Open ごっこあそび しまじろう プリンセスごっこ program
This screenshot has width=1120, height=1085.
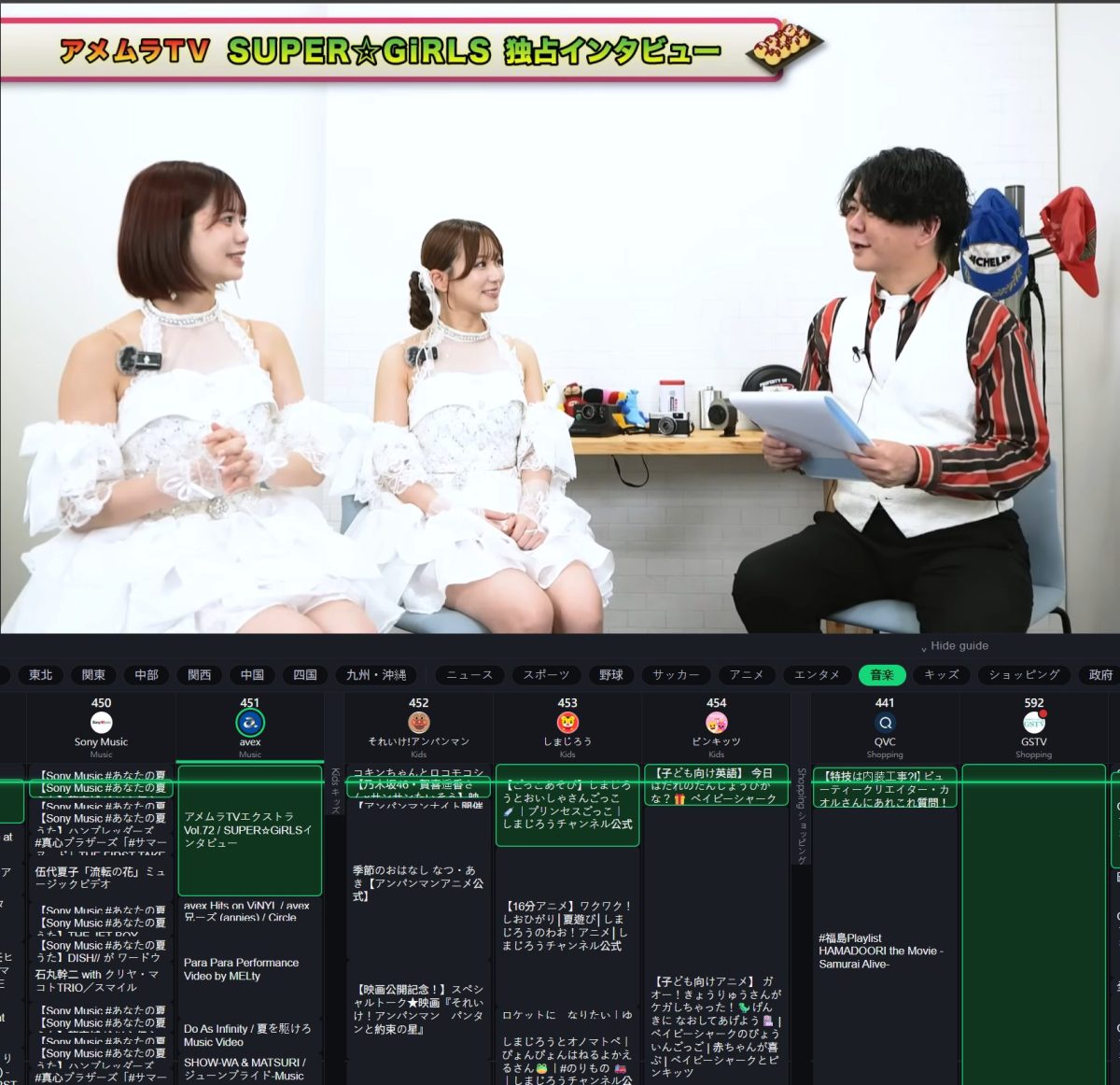[x=567, y=805]
